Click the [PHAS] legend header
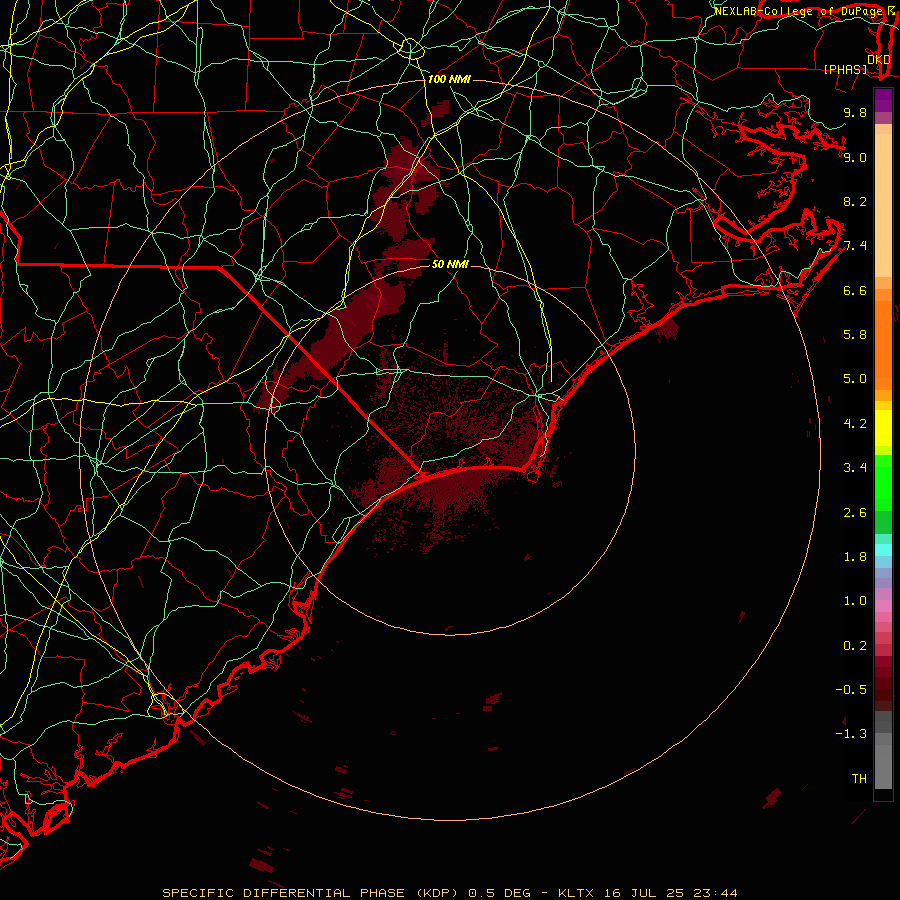Viewport: 900px width, 900px height. pyautogui.click(x=845, y=69)
